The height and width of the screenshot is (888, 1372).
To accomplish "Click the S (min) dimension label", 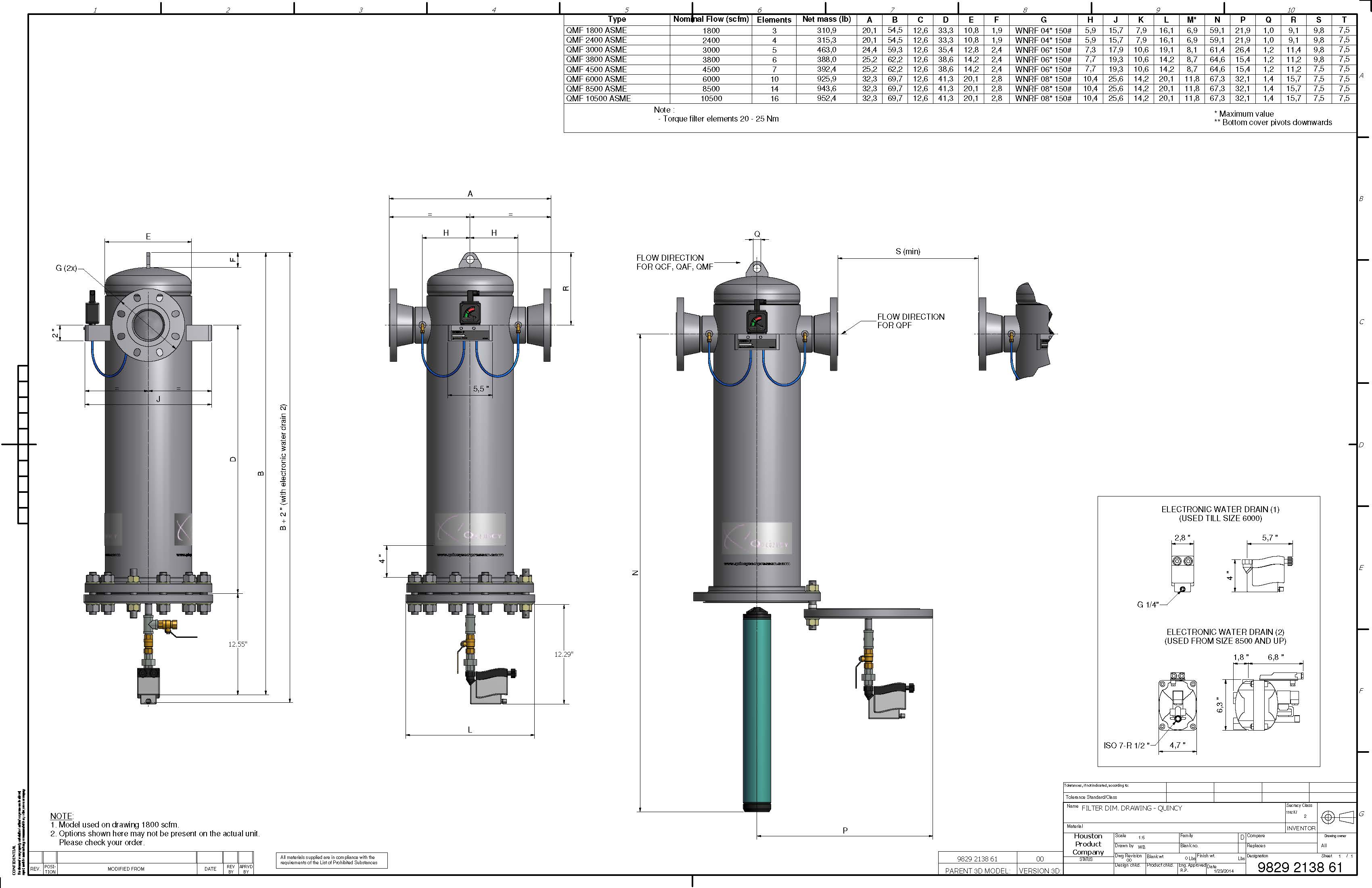I will [908, 251].
